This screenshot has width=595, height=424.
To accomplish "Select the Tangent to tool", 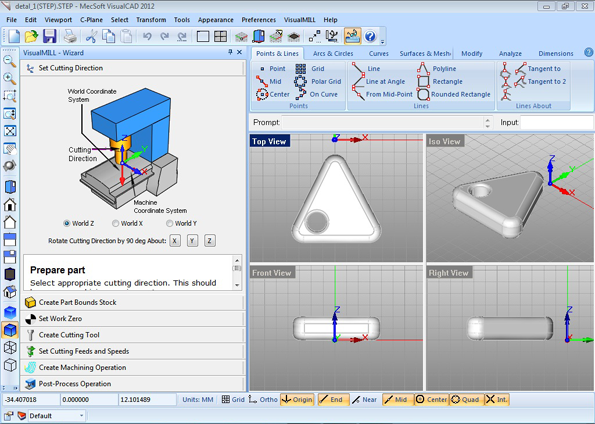I will (x=538, y=69).
